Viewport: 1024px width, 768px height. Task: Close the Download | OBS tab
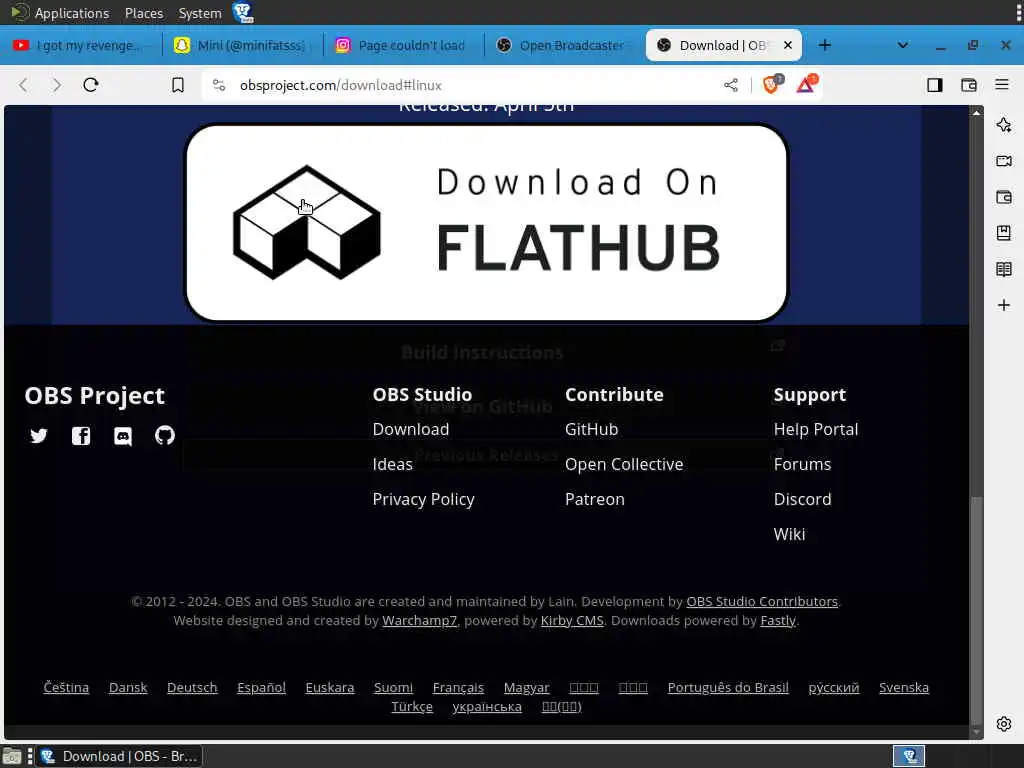(x=788, y=45)
